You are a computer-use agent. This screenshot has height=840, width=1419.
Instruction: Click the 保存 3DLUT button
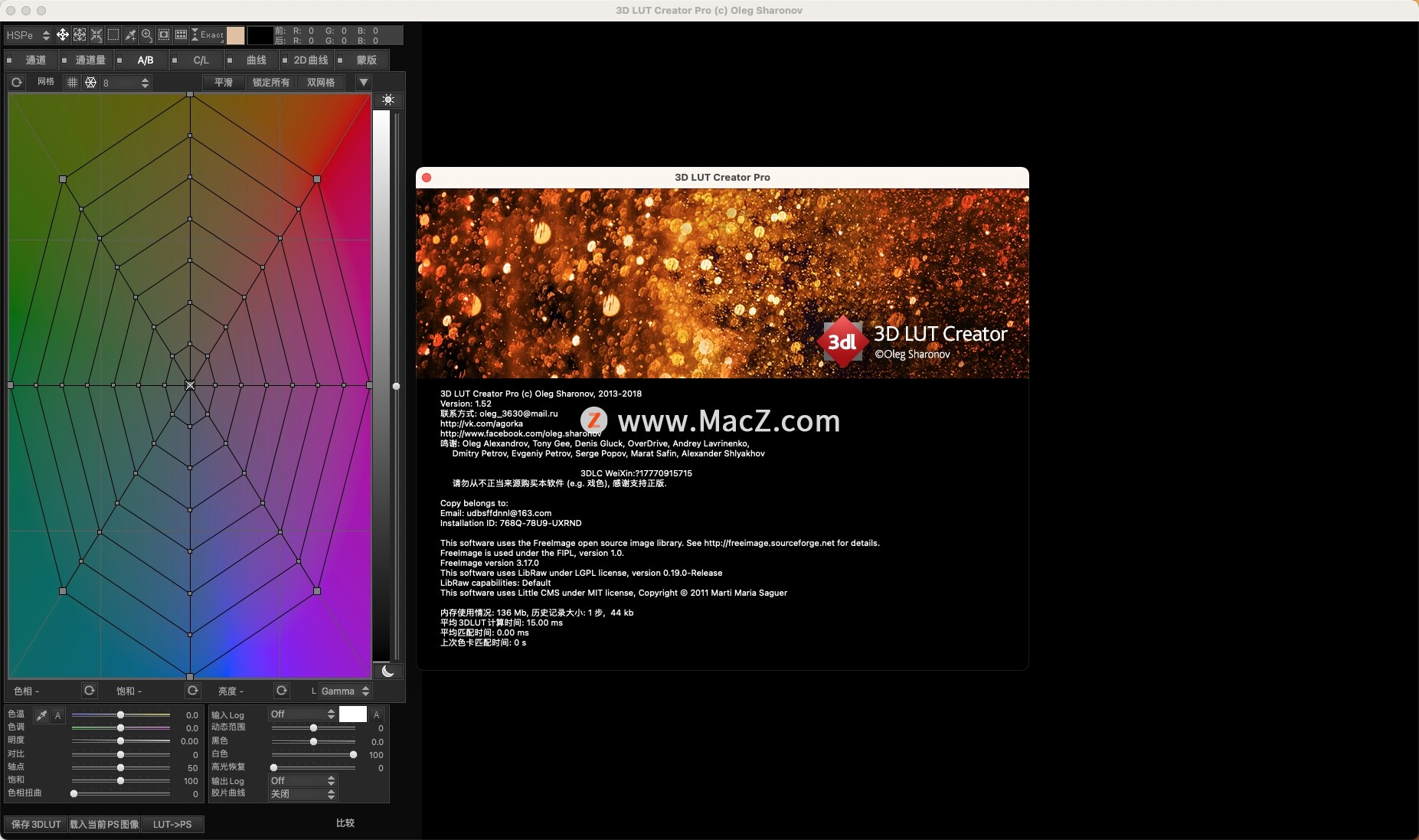[36, 824]
